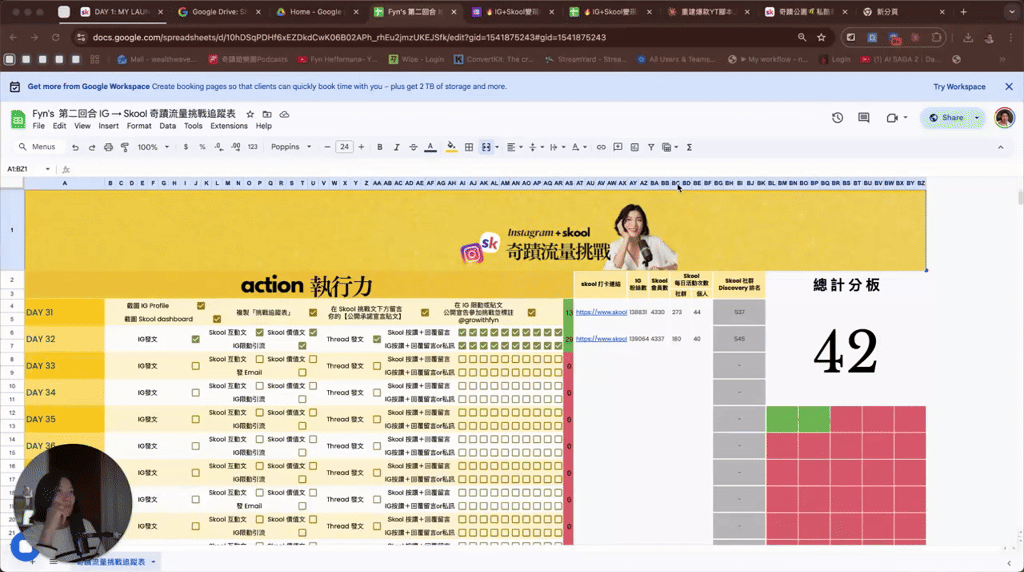The image size is (1024, 572).
Task: Move document to a folder
Action: pyautogui.click(x=267, y=114)
